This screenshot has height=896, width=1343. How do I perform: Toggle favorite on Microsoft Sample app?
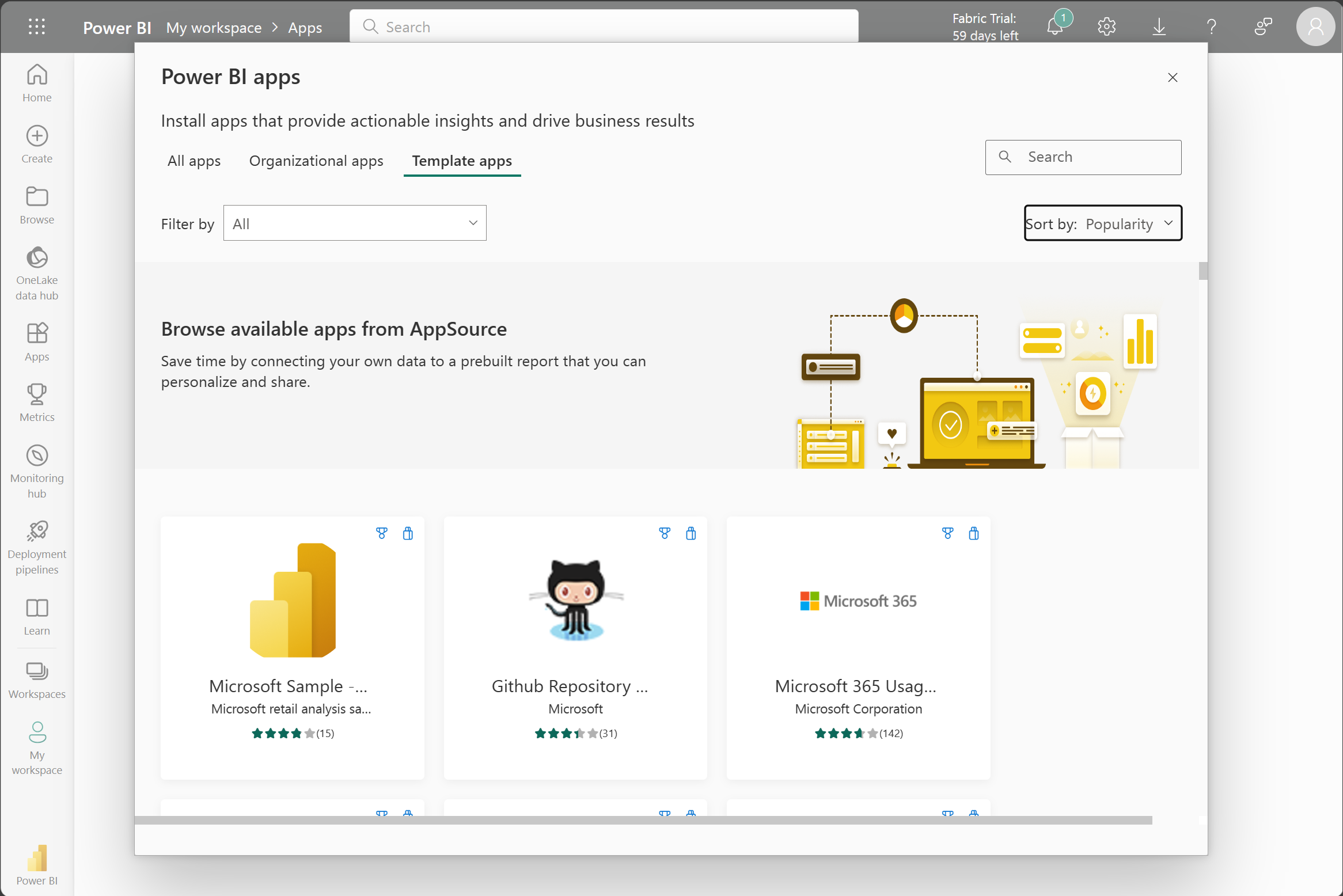click(382, 533)
